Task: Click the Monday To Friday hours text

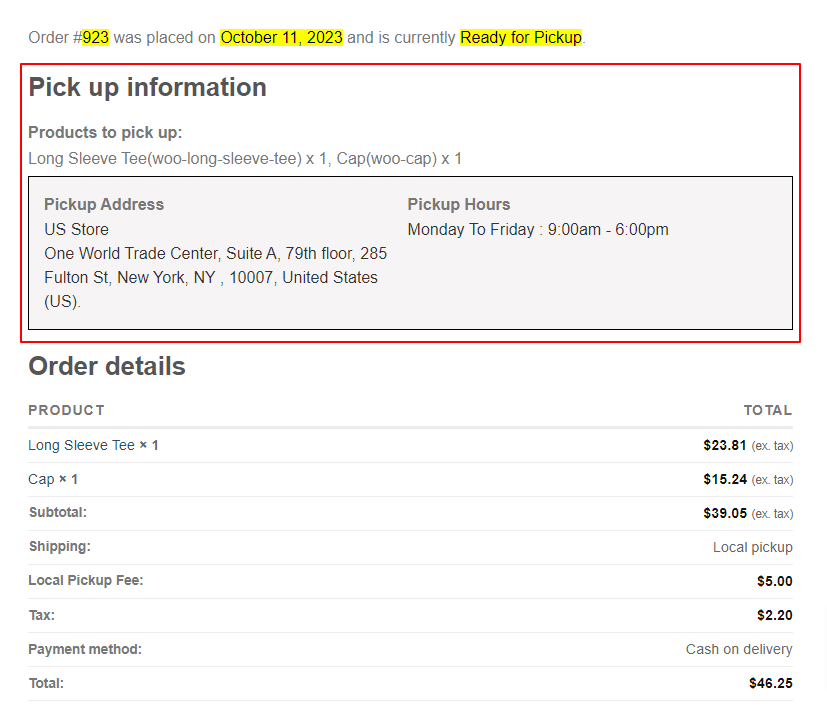Action: 537,229
